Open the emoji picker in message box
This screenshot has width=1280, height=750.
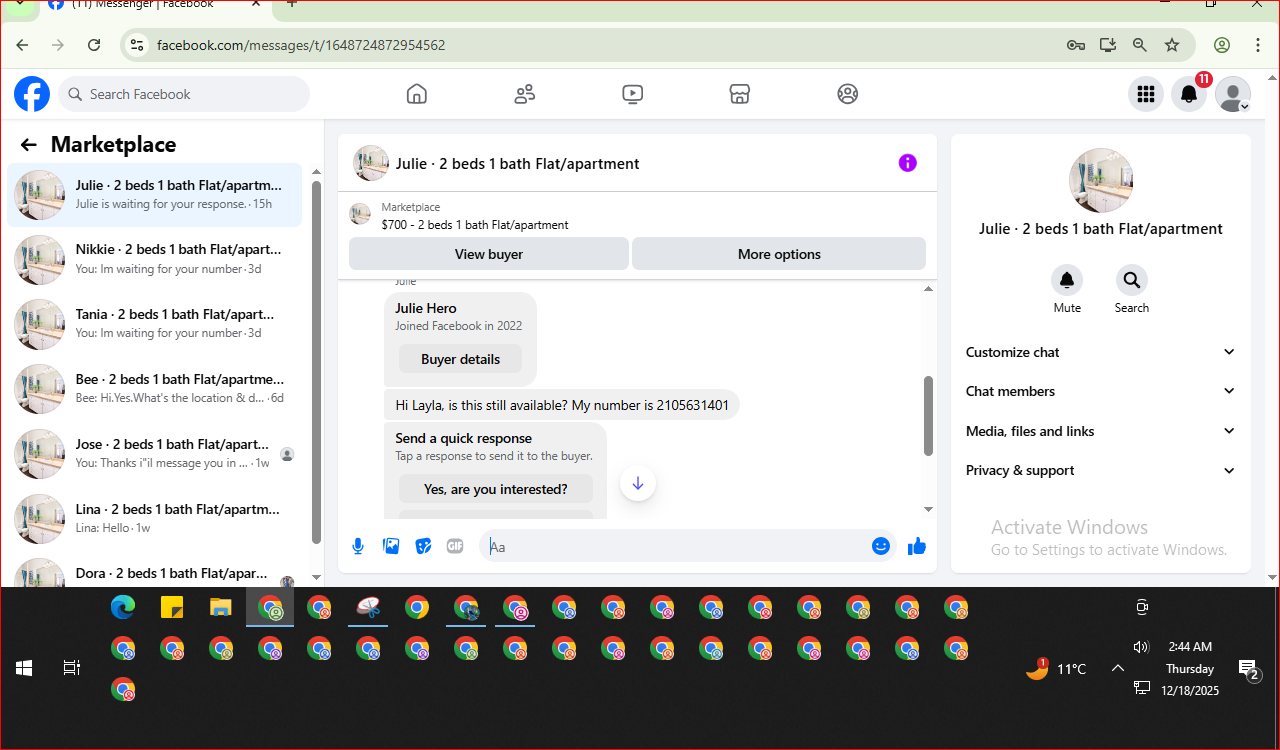[x=881, y=546]
